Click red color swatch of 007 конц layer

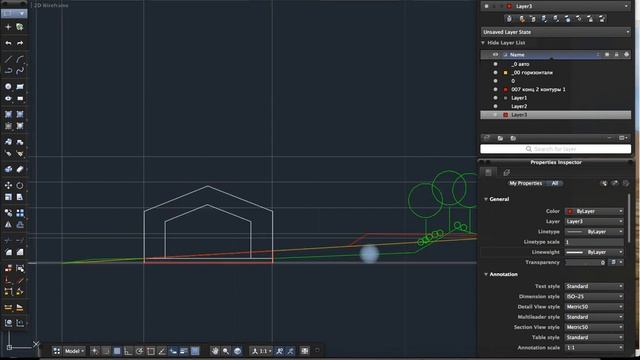tap(505, 89)
